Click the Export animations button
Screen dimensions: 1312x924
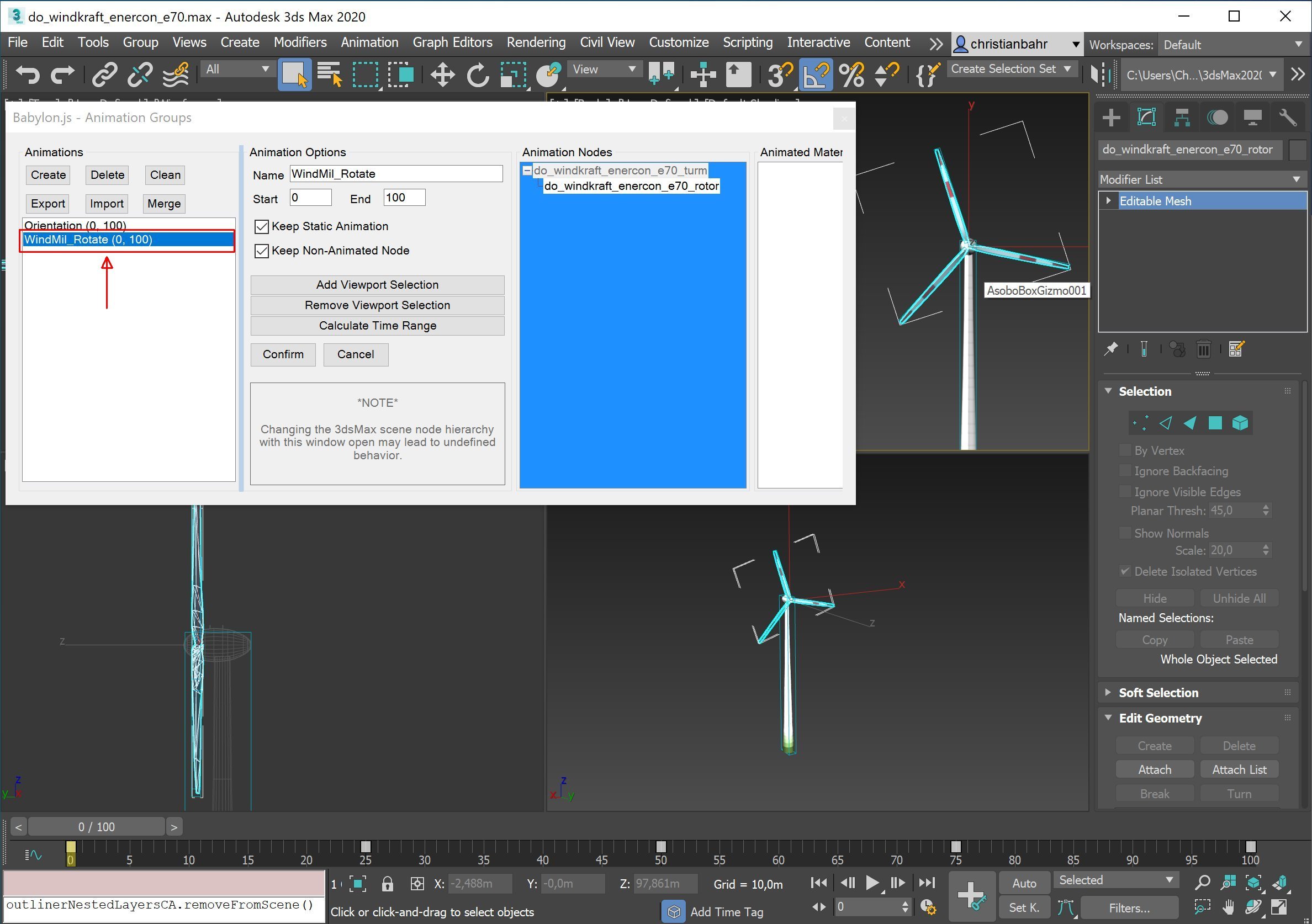click(48, 203)
